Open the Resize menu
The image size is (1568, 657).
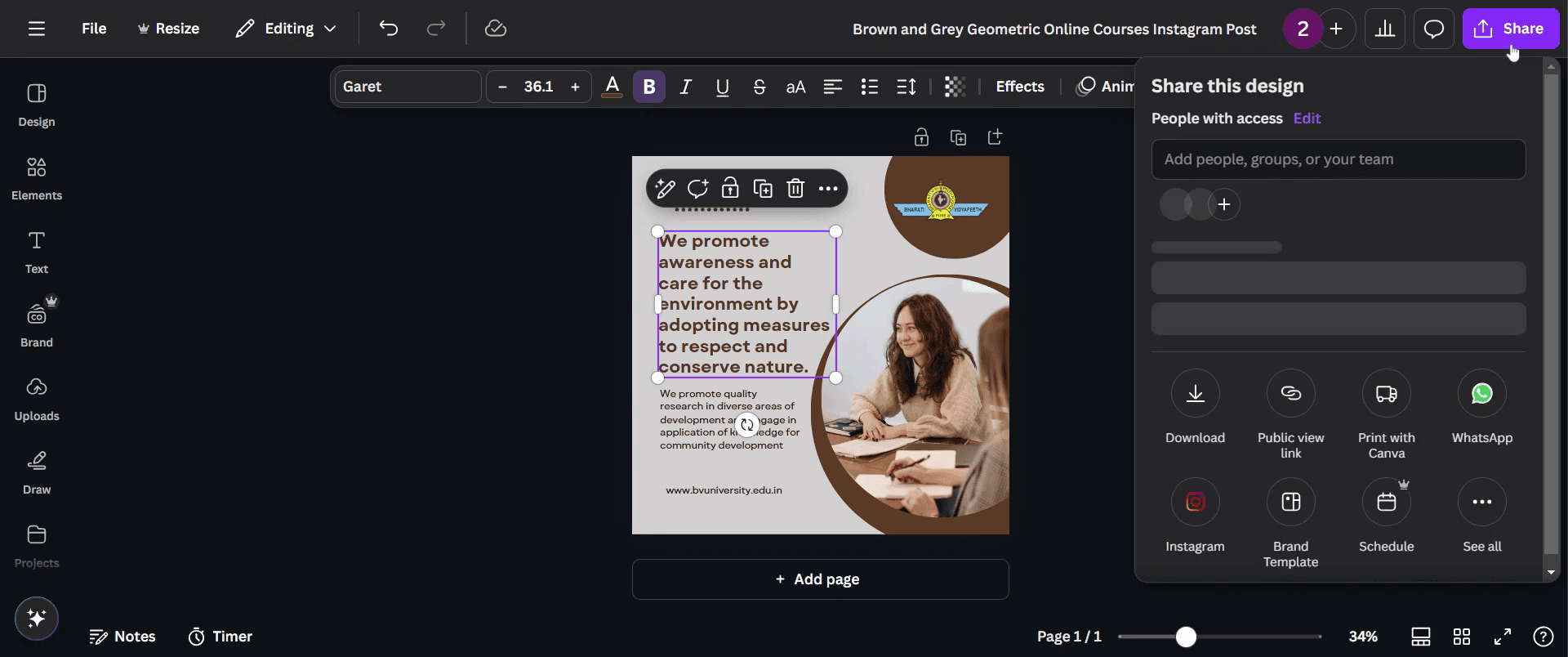click(x=168, y=29)
